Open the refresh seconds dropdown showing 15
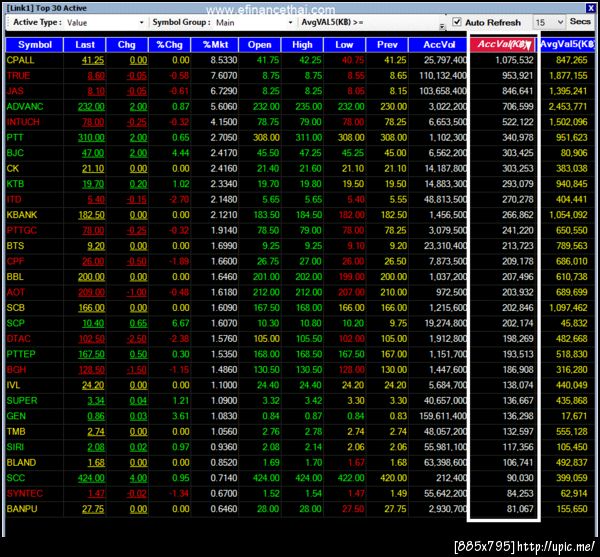Screen dimensions: 600x557 pos(560,22)
